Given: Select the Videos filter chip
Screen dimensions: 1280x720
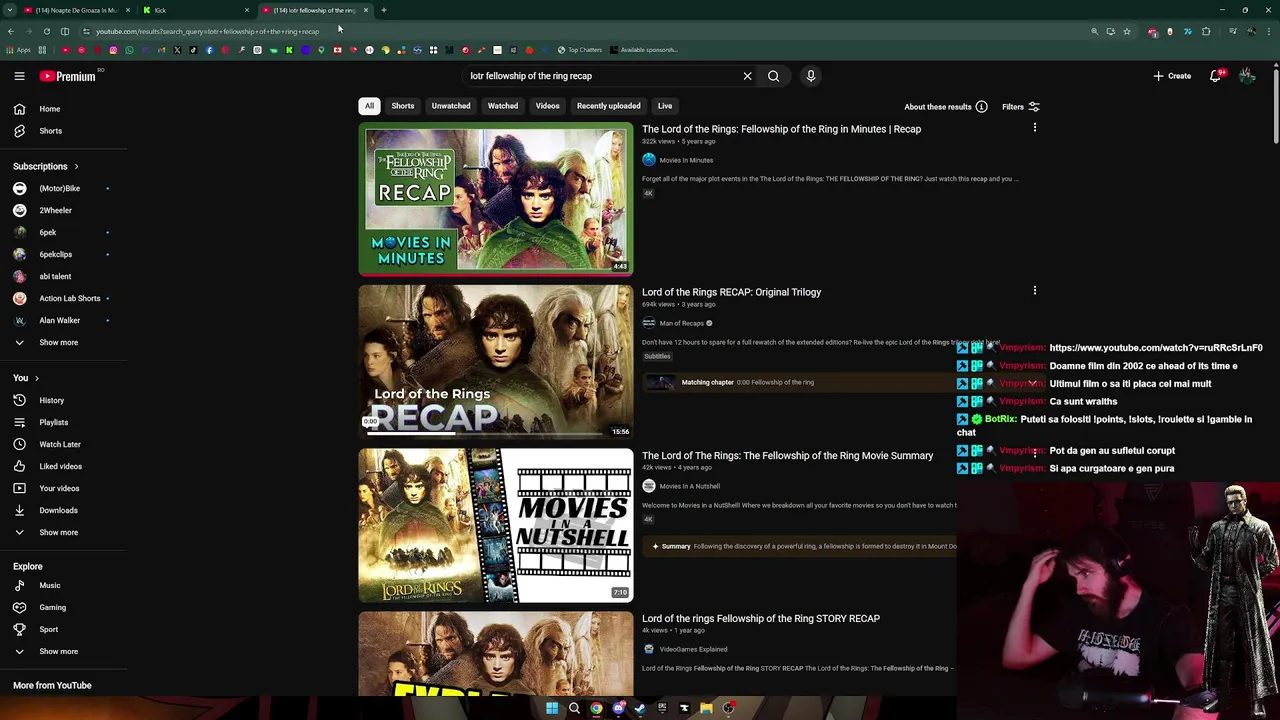Looking at the screenshot, I should click(x=547, y=106).
